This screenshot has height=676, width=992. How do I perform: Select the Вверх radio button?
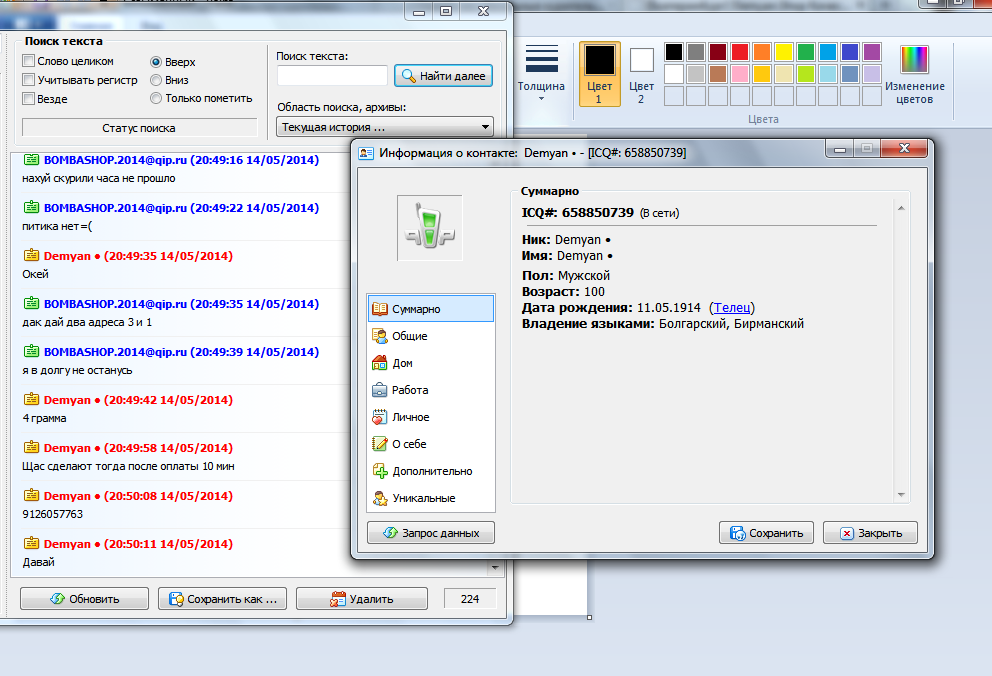(156, 62)
